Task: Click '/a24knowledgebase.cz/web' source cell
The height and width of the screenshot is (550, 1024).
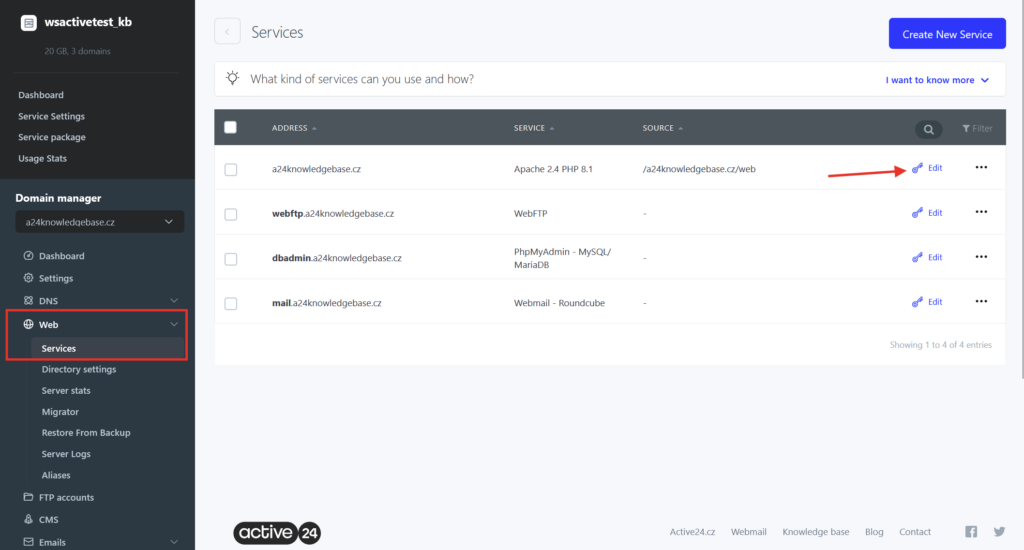Action: click(x=699, y=169)
